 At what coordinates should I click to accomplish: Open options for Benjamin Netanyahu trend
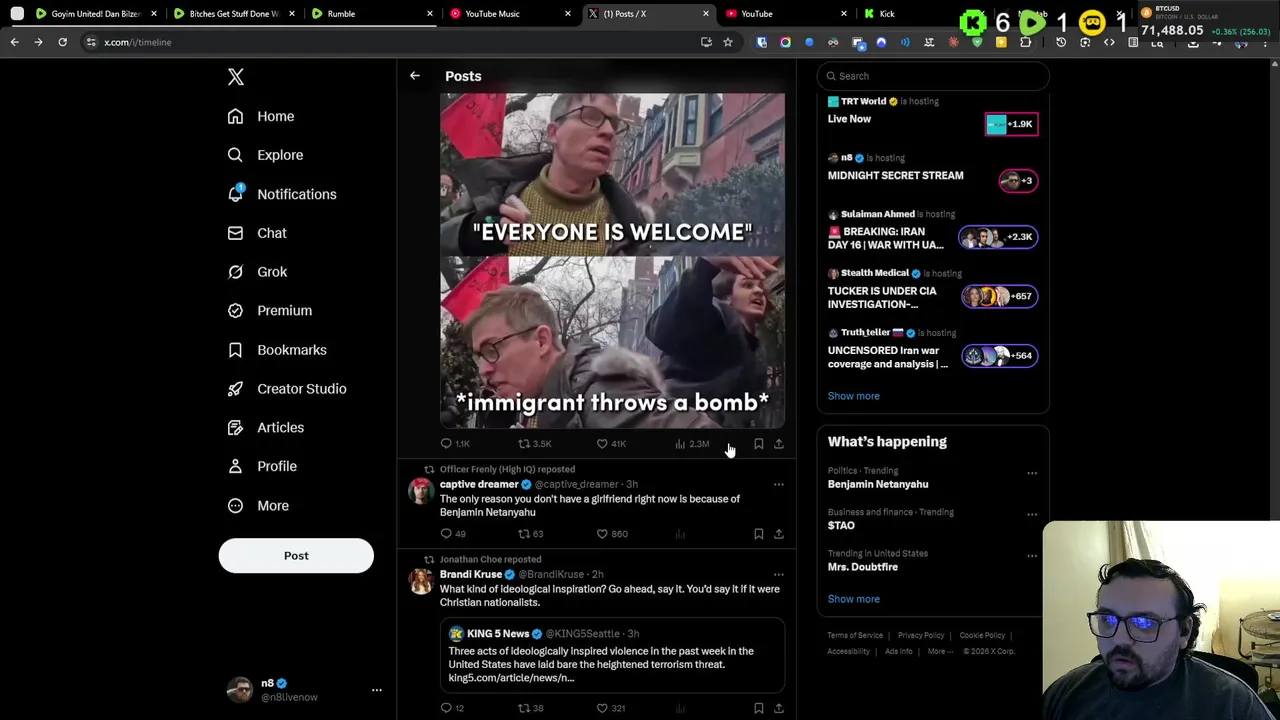[1032, 473]
